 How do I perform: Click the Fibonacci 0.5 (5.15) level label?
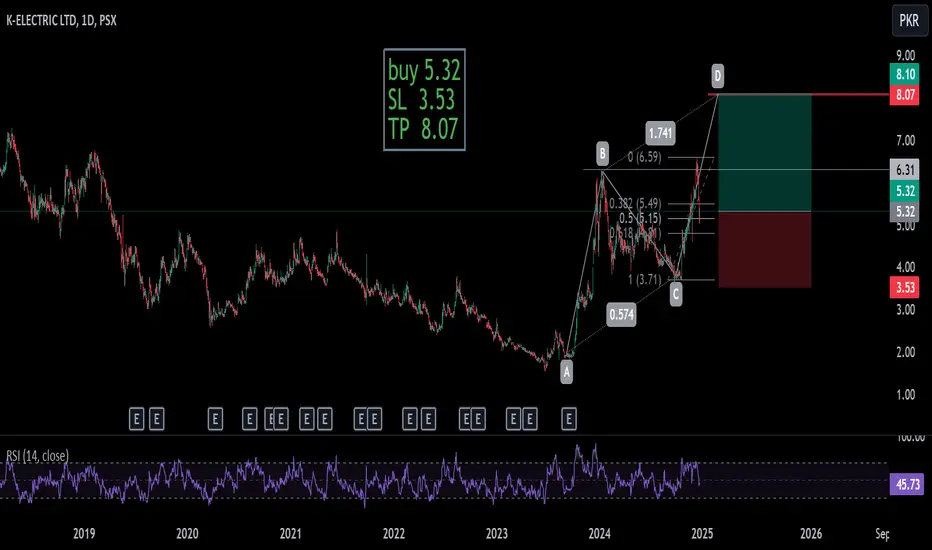coord(640,218)
